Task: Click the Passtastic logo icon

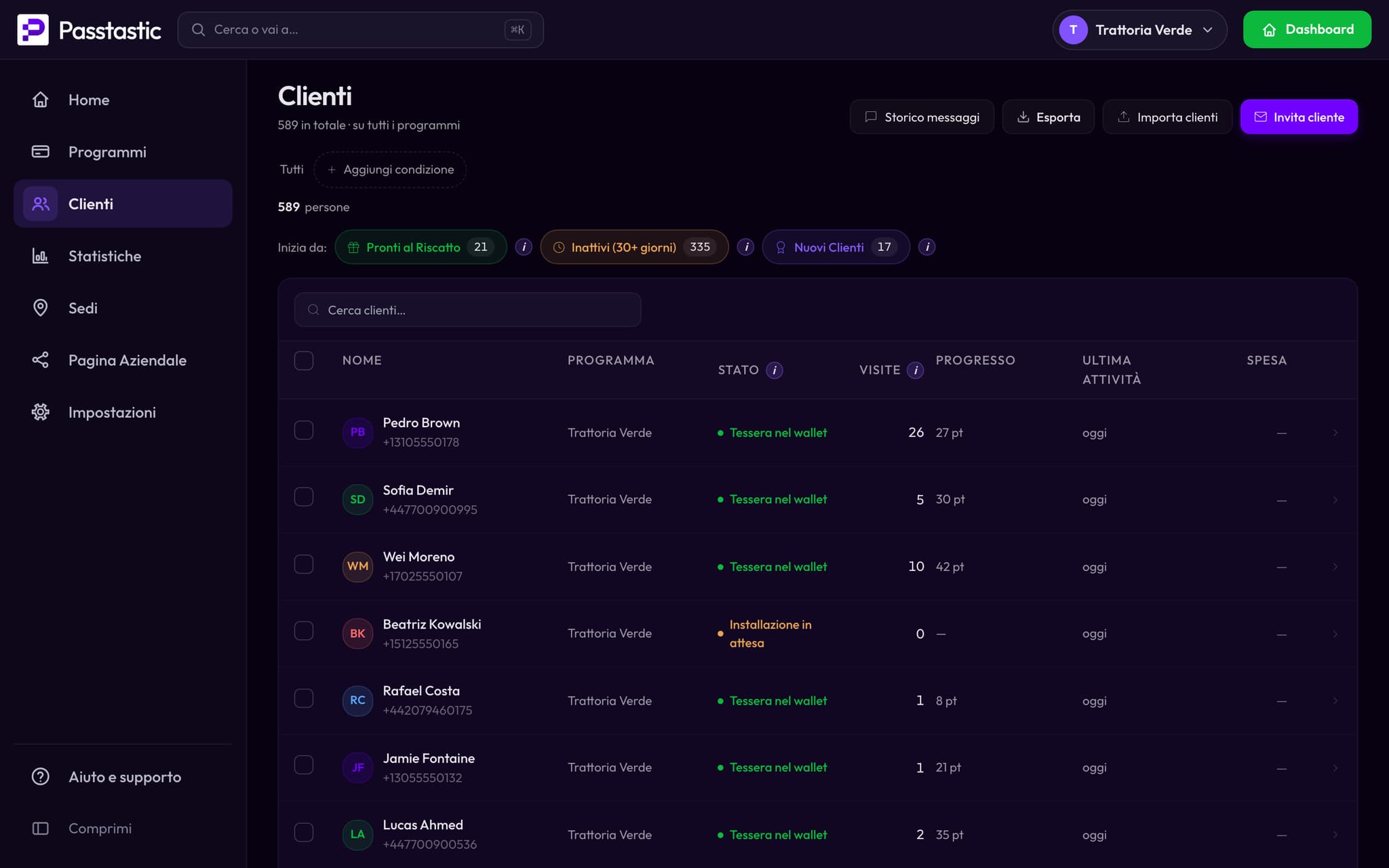Action: (x=33, y=30)
